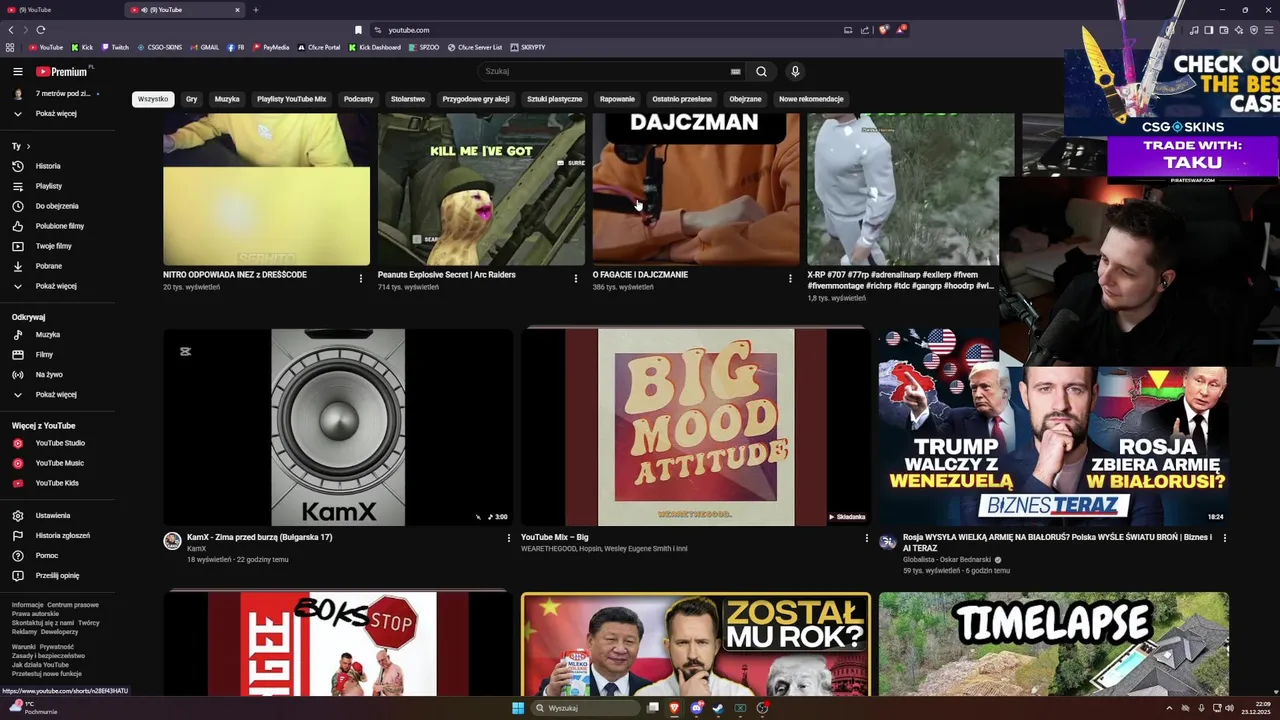Open options menu for NITRO ODPOWIADA video
This screenshot has height=720, width=1280.
361,278
